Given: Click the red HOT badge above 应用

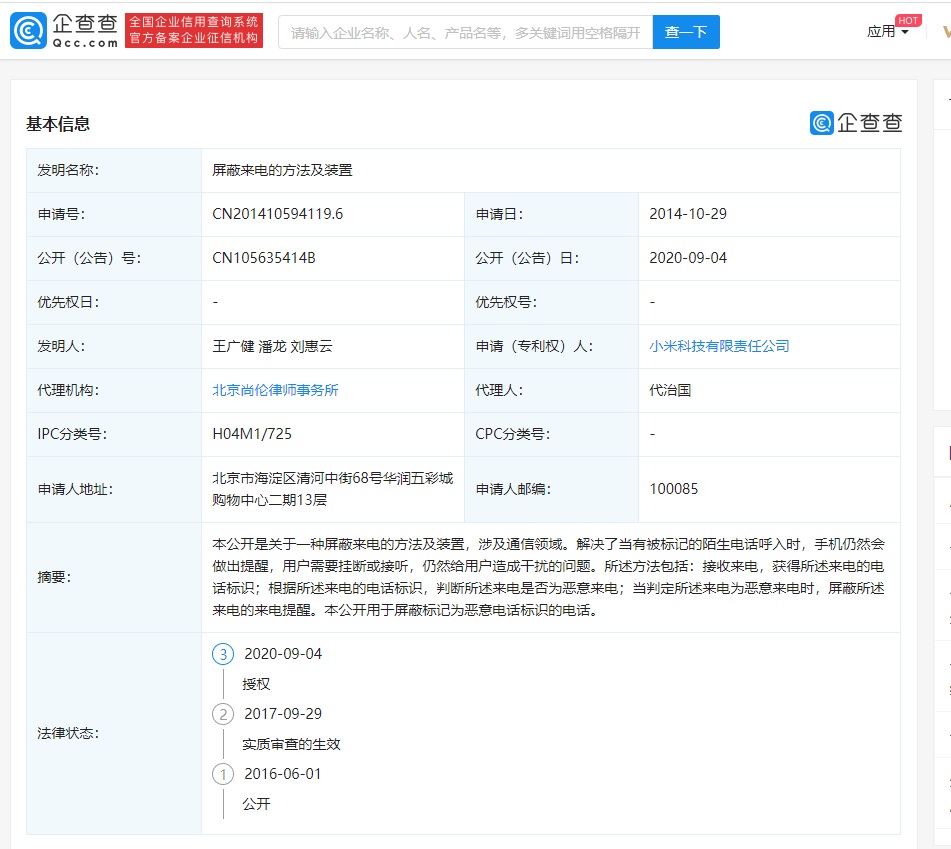Looking at the screenshot, I should (908, 20).
